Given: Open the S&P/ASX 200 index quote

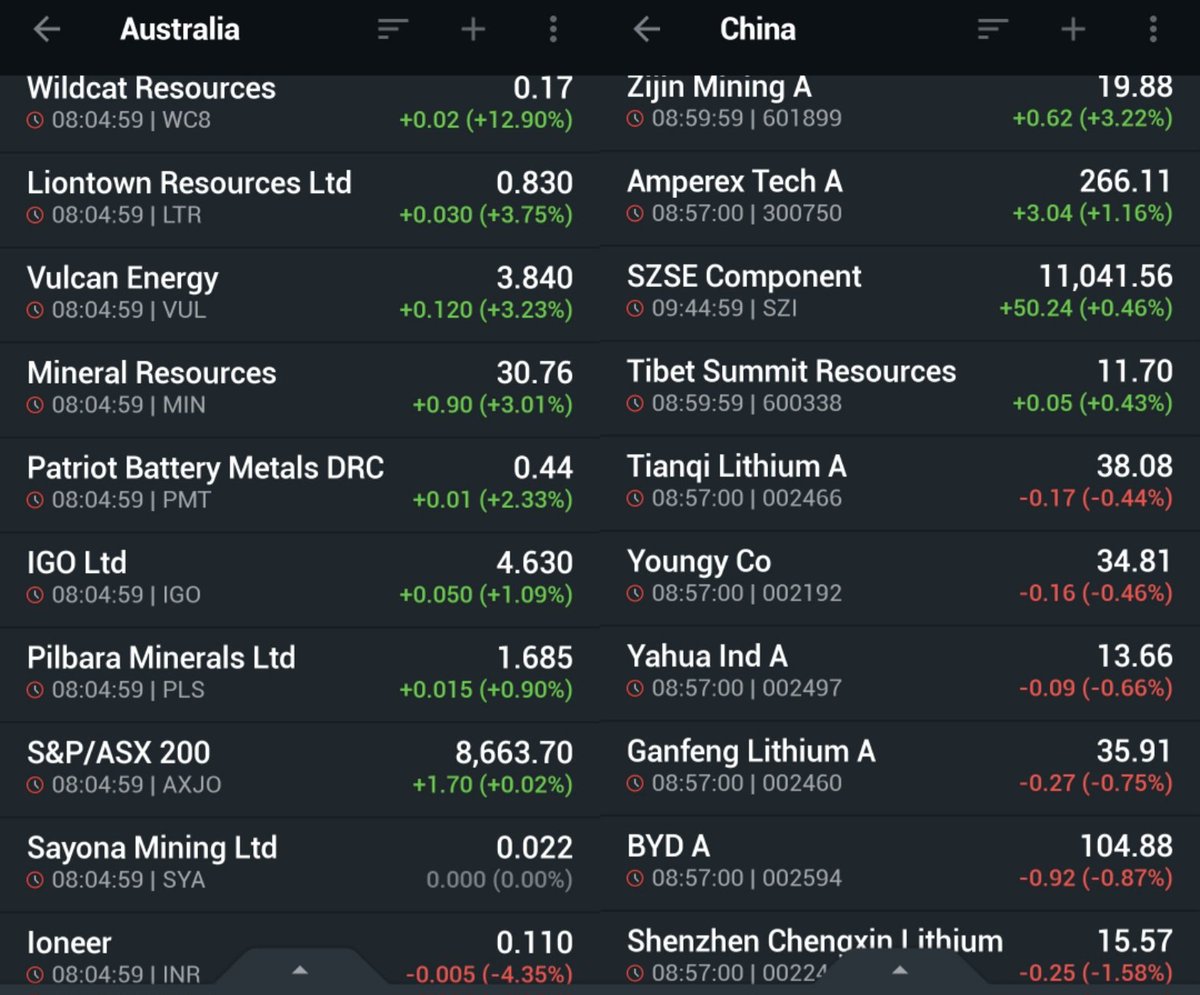Looking at the screenshot, I should [x=290, y=767].
